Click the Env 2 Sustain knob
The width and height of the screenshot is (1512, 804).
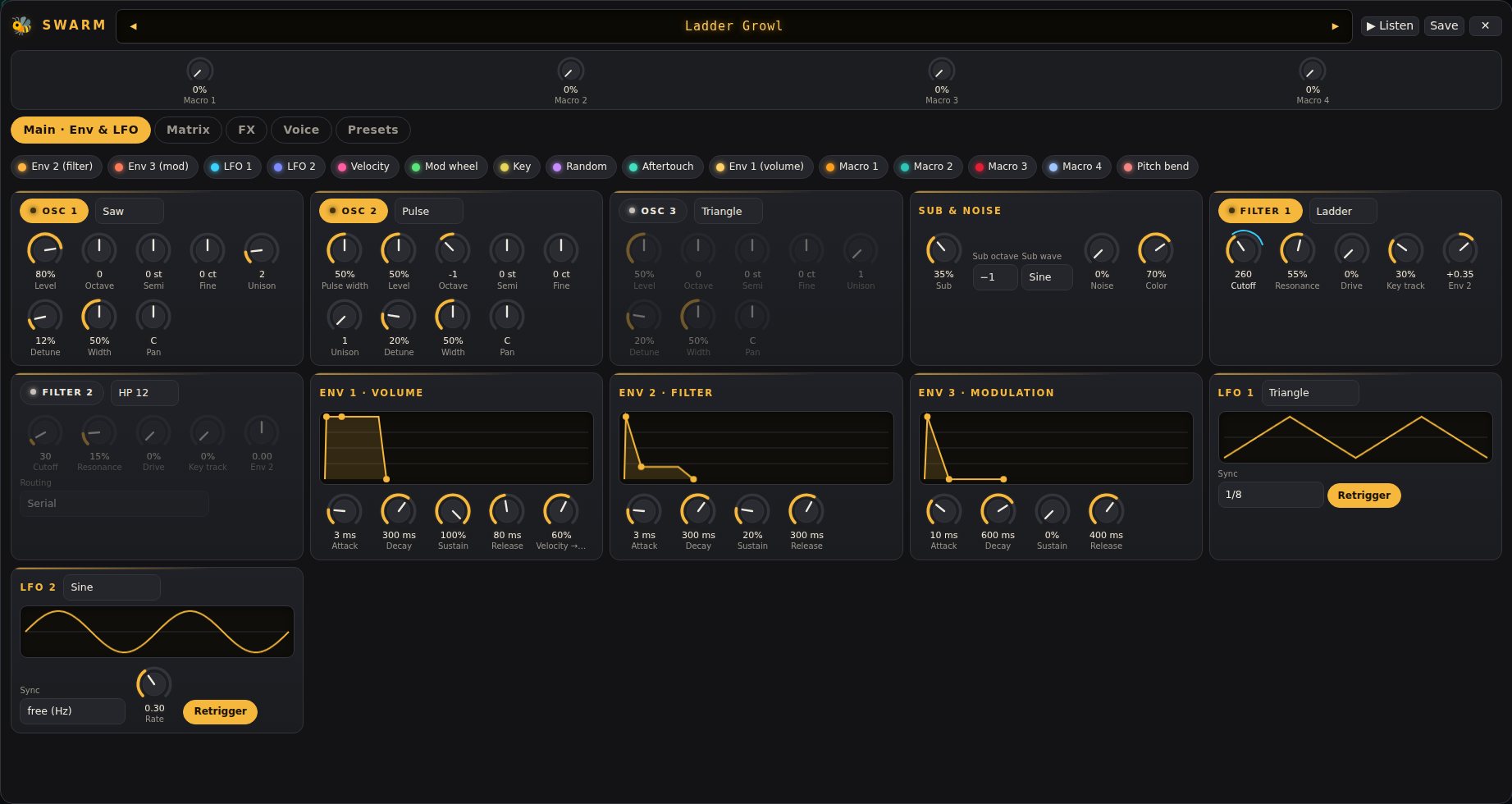[752, 510]
